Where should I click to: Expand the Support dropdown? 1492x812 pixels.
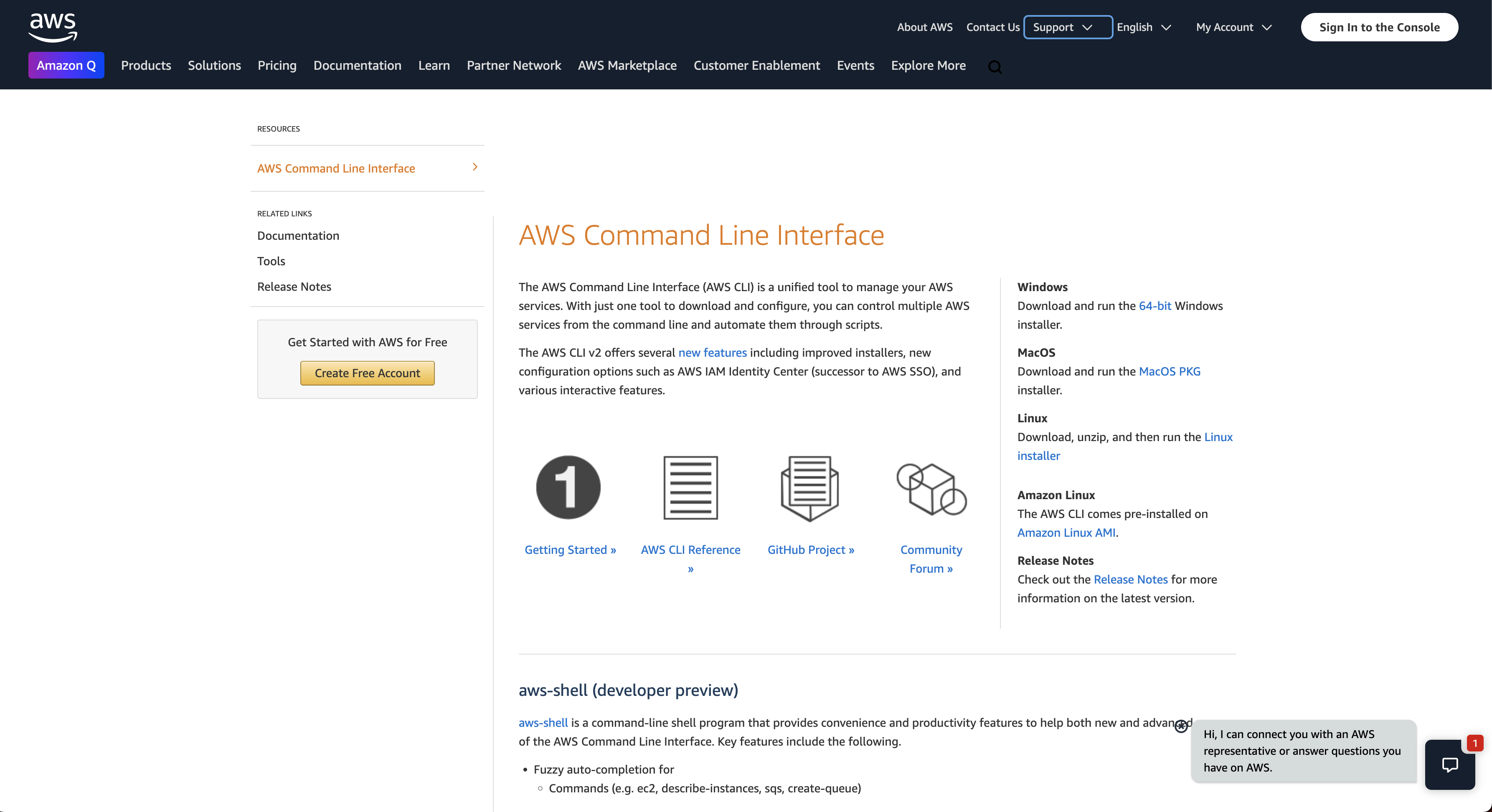[x=1068, y=27]
